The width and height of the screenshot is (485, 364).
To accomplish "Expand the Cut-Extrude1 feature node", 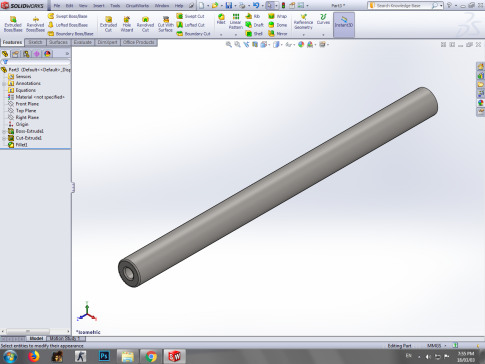I will pos(4,138).
